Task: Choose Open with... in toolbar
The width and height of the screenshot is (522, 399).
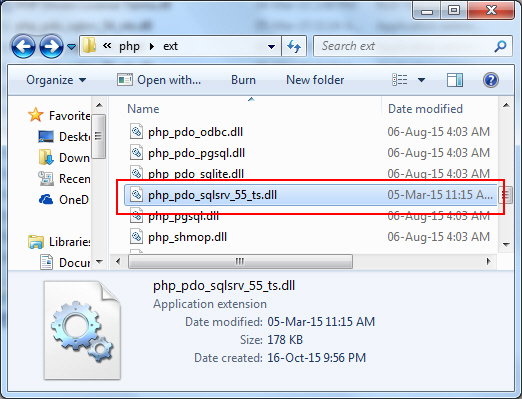Action: coord(169,80)
